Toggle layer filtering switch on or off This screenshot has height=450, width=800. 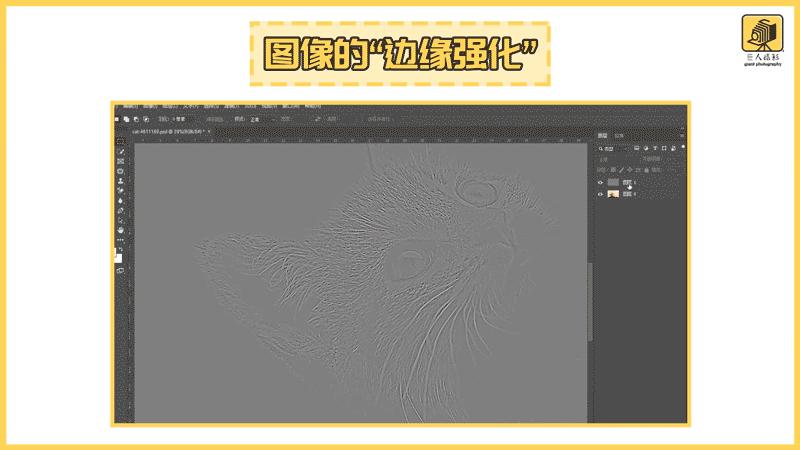click(683, 146)
